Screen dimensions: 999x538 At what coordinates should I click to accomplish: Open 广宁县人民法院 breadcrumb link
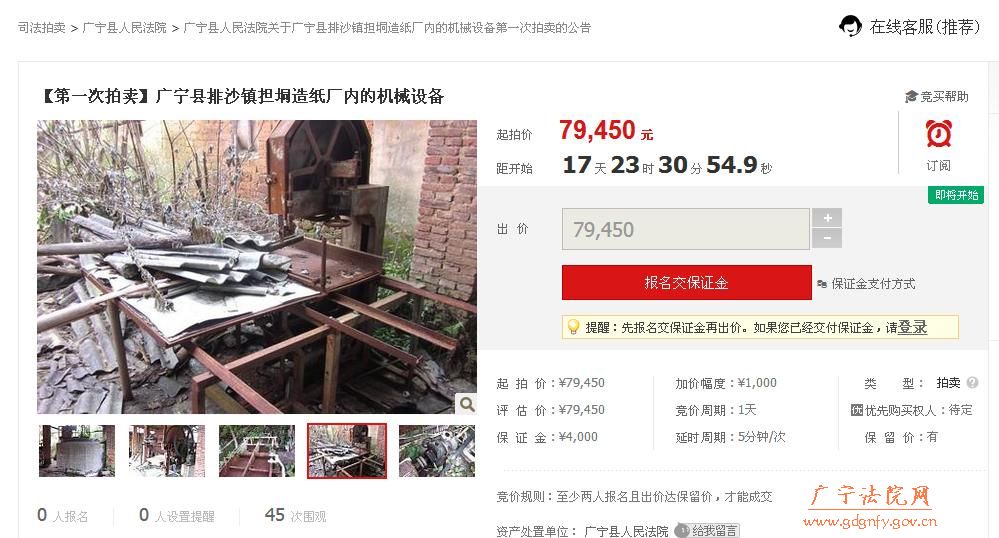pyautogui.click(x=125, y=27)
